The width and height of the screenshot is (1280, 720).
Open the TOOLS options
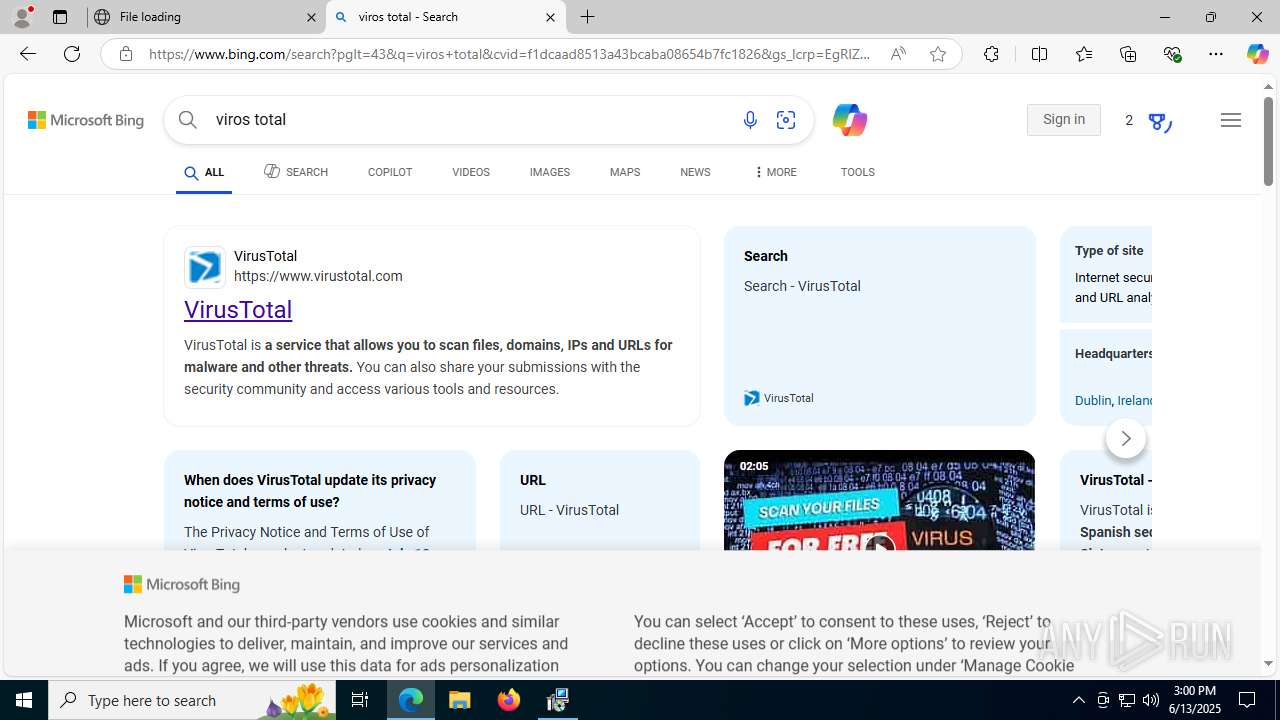(858, 173)
